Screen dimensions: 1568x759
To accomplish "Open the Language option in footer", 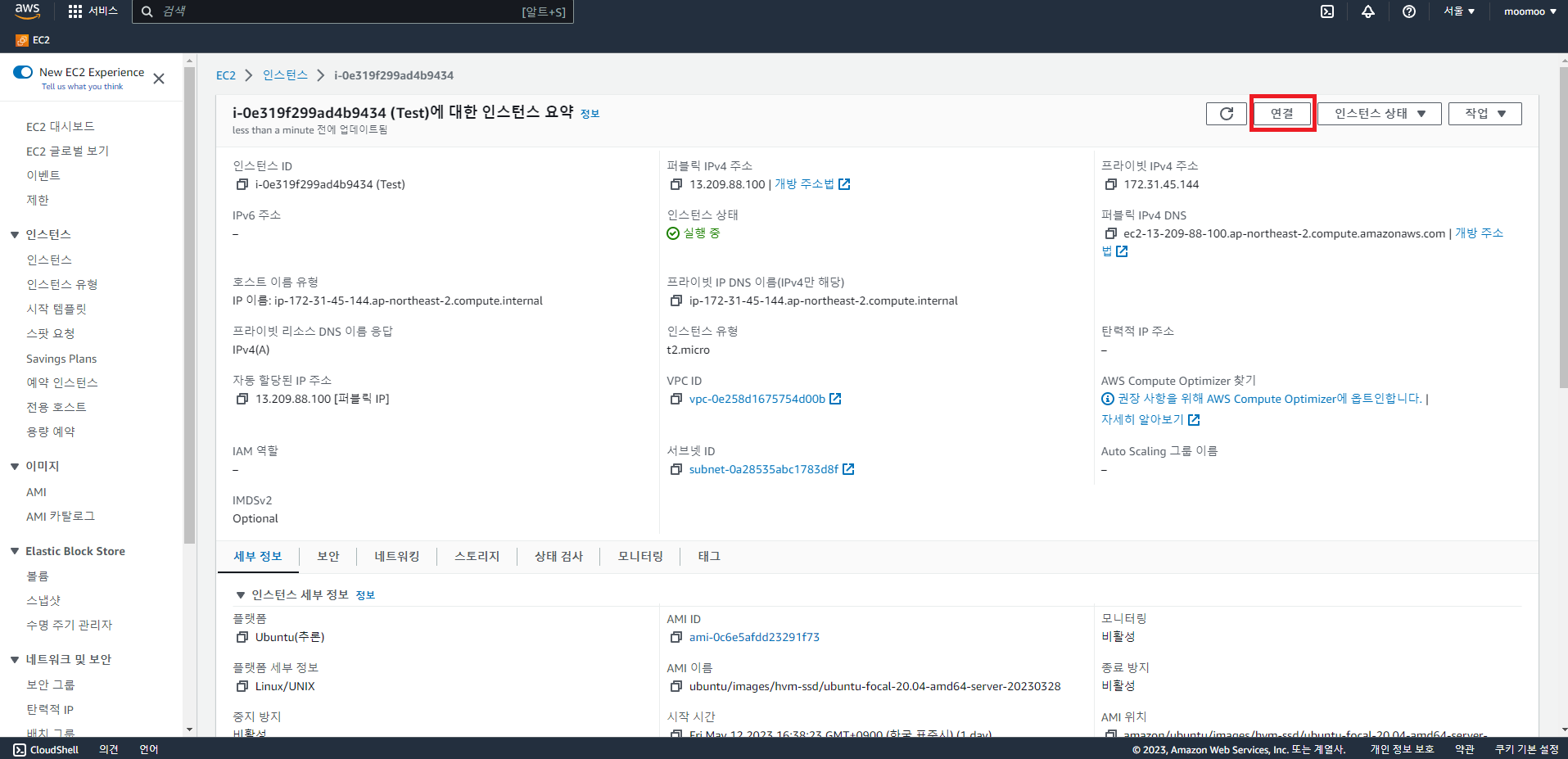I will click(x=148, y=749).
